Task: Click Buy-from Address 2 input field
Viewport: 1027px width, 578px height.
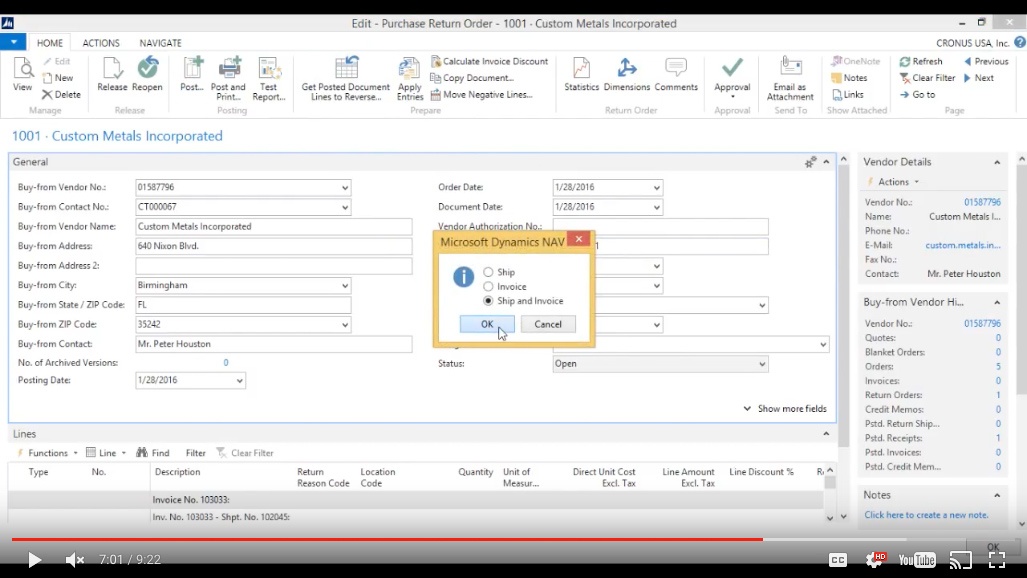Action: [274, 266]
